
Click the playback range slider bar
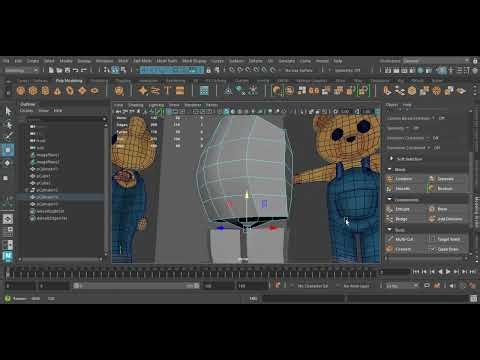[x=137, y=286]
